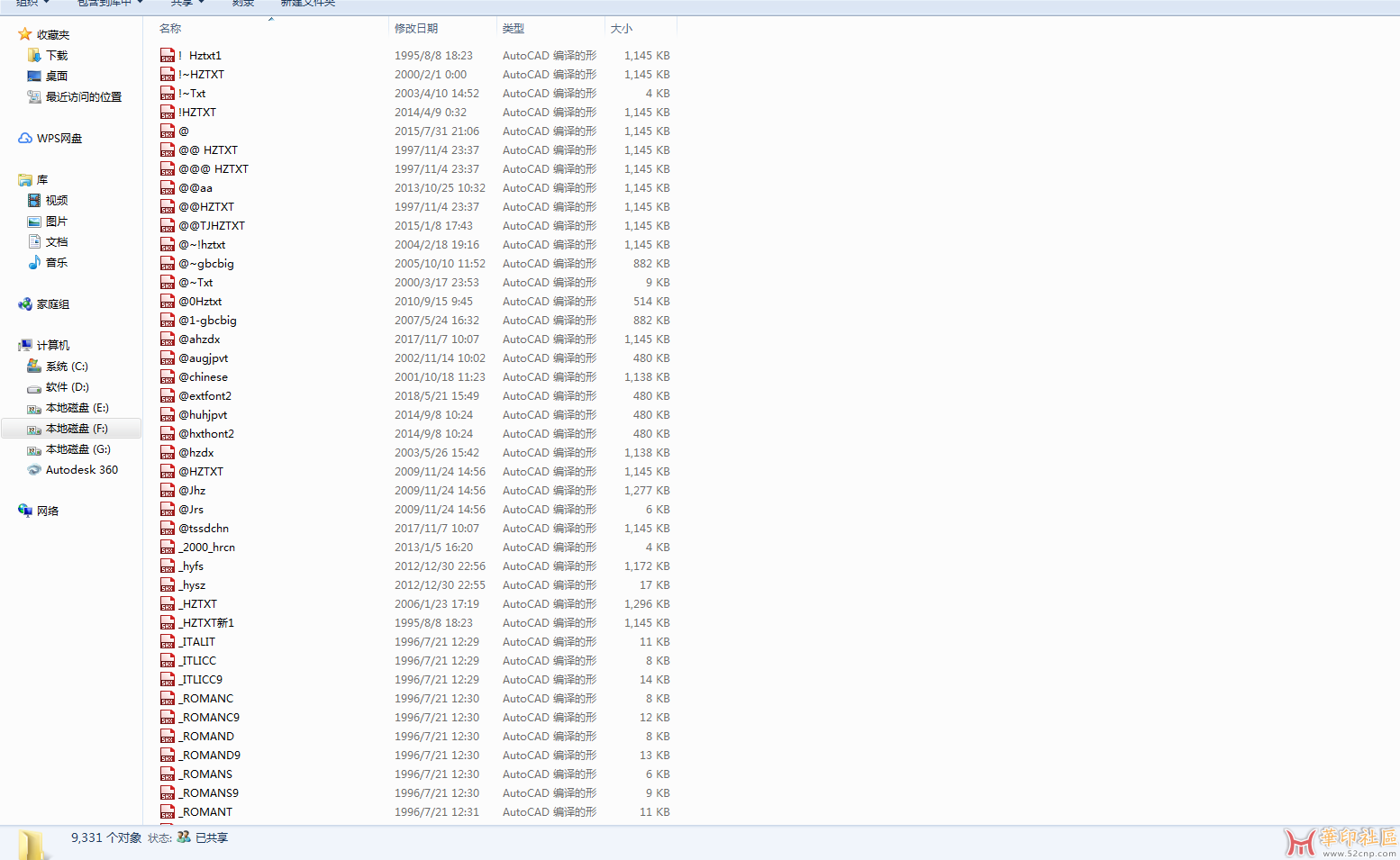The height and width of the screenshot is (860, 1400).
Task: Open the 组织 dropdown menu
Action: (x=32, y=4)
